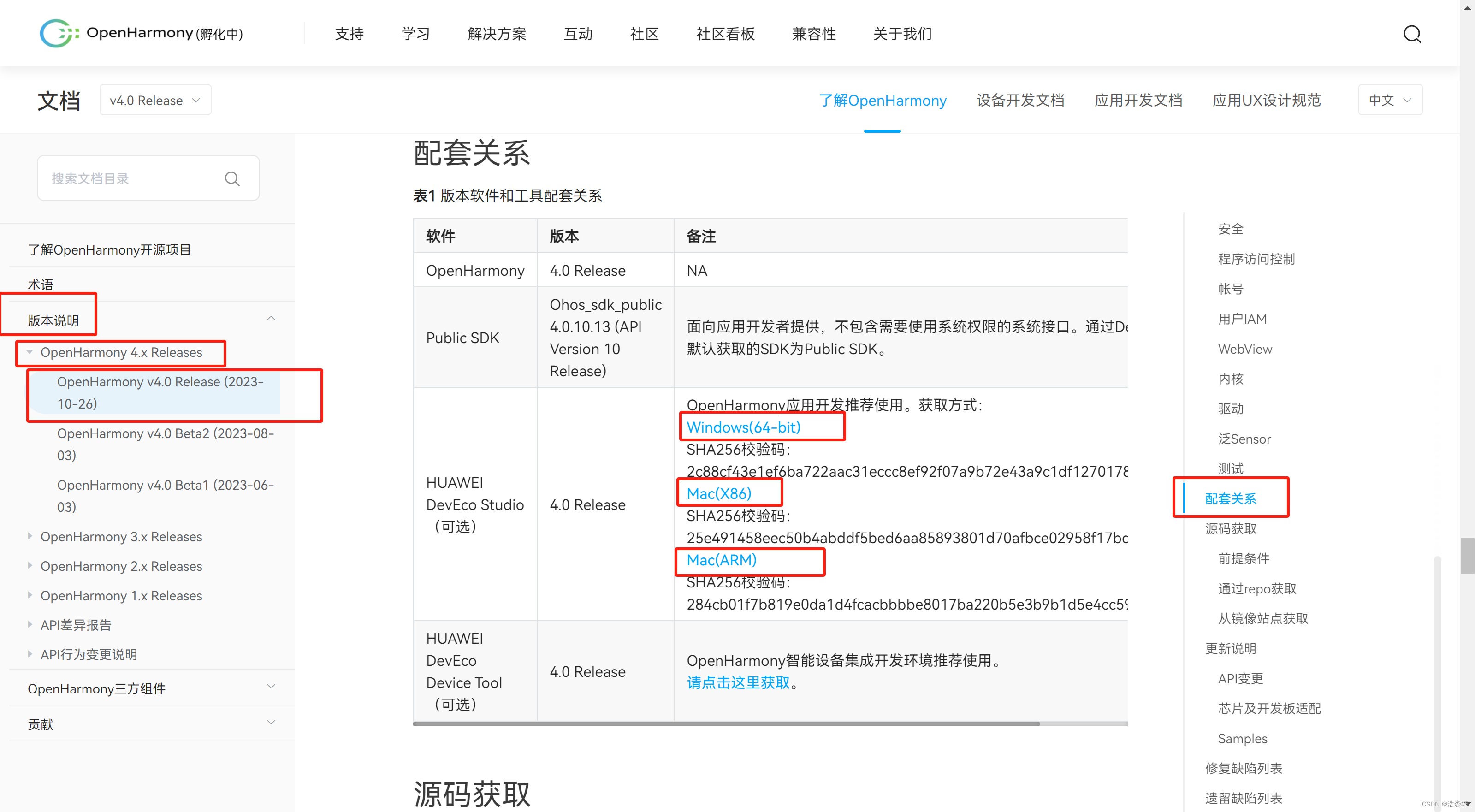Open the 关于我们 menu

coord(903,34)
